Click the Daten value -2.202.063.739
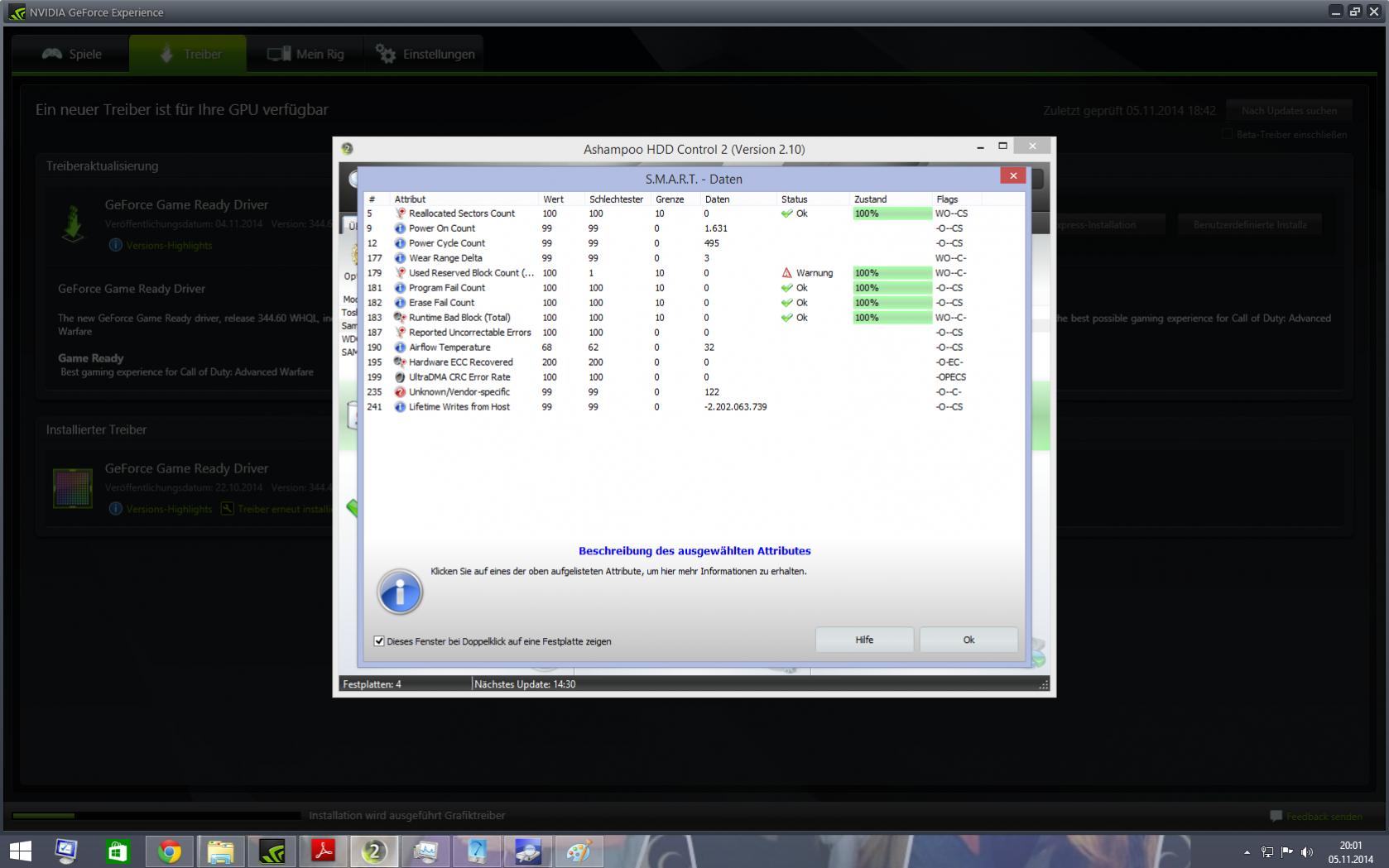Viewport: 1389px width, 868px height. 735,407
